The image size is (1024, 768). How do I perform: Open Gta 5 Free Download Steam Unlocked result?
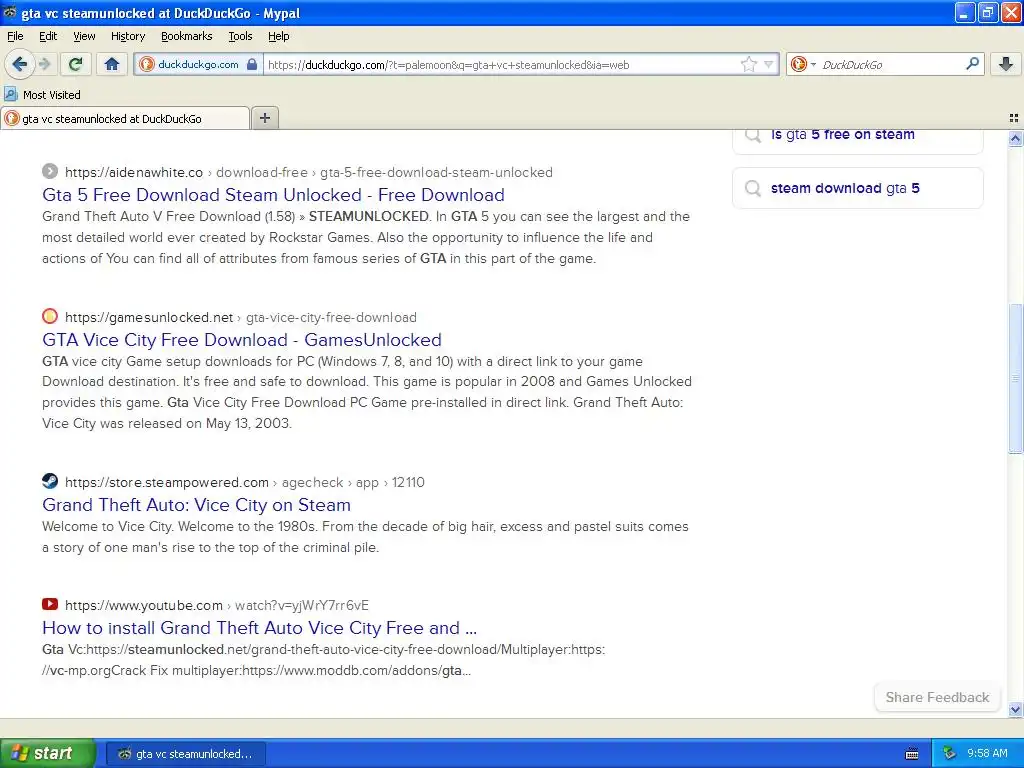click(273, 195)
